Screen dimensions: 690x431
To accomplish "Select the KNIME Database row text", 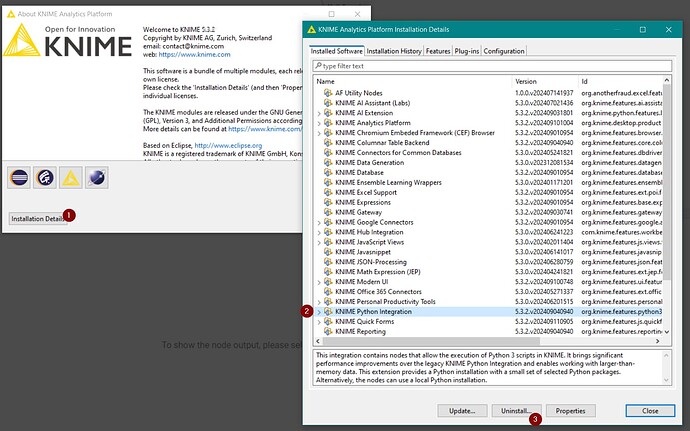I will click(x=359, y=173).
